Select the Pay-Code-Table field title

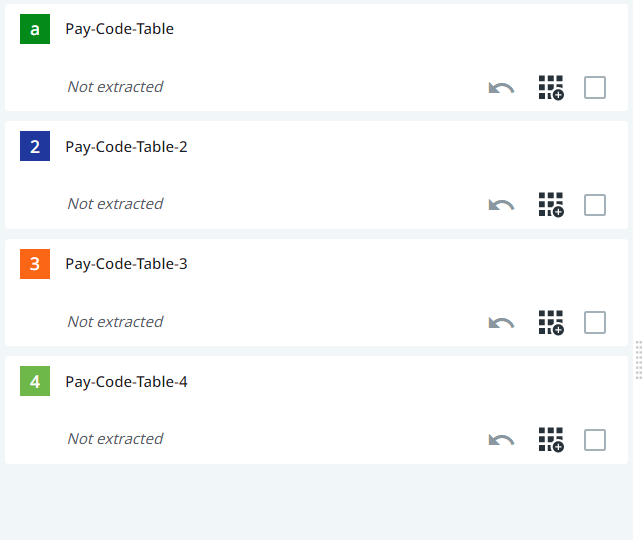click(120, 29)
